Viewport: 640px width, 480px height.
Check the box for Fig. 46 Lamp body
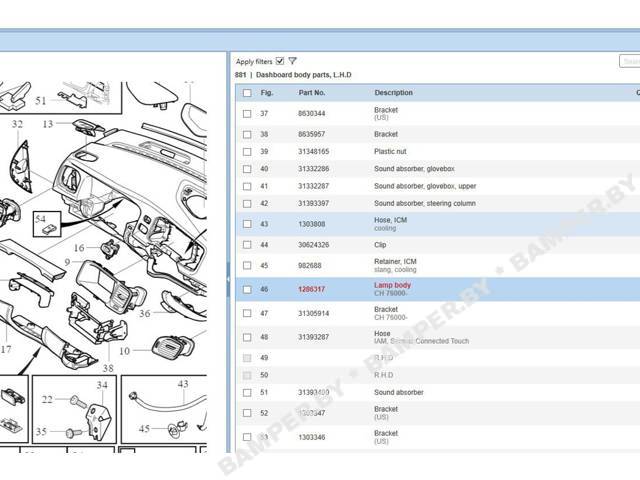(247, 289)
